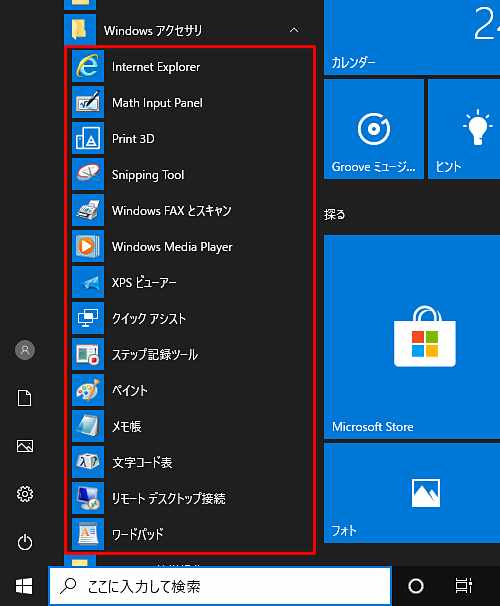Screen dimensions: 500x606
Task: Click the XPS ビューアー text label
Action: (144, 283)
